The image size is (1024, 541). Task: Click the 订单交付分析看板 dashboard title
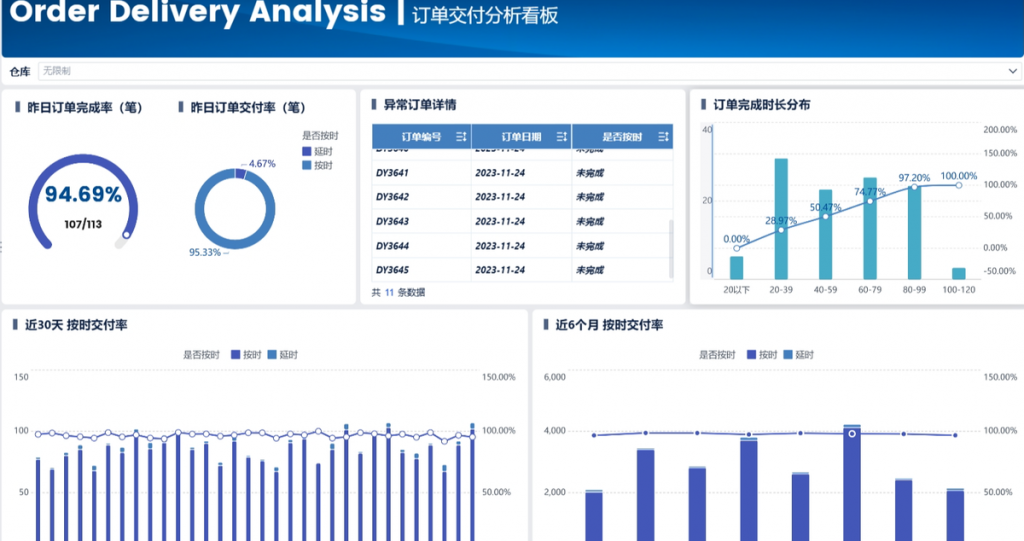[485, 14]
